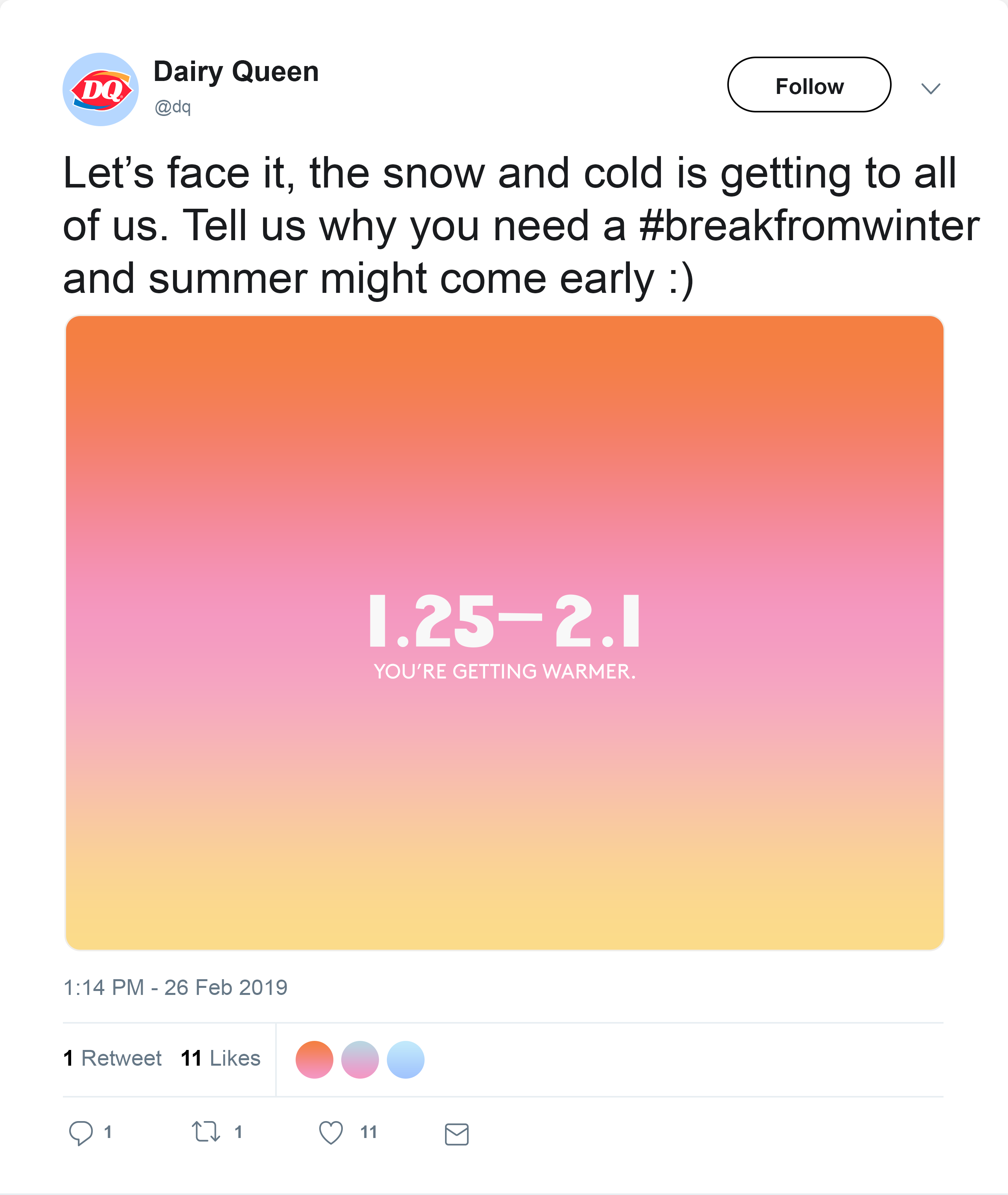Click the reply count number beside bubble
This screenshot has height=1195, width=1008.
coord(108,1132)
